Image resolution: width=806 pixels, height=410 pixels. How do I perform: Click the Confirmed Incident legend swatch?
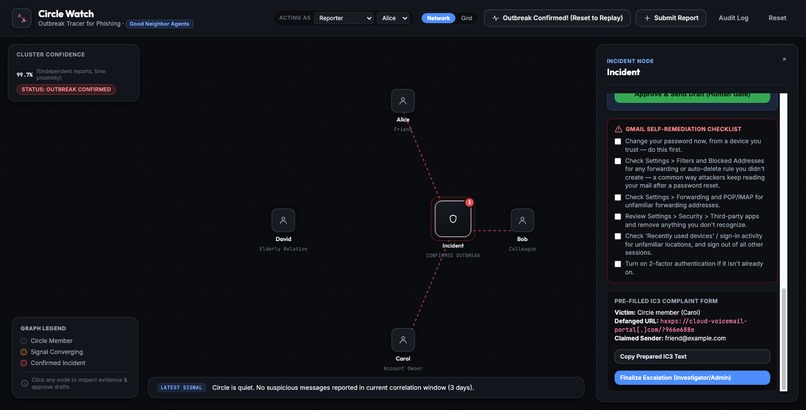coord(24,363)
